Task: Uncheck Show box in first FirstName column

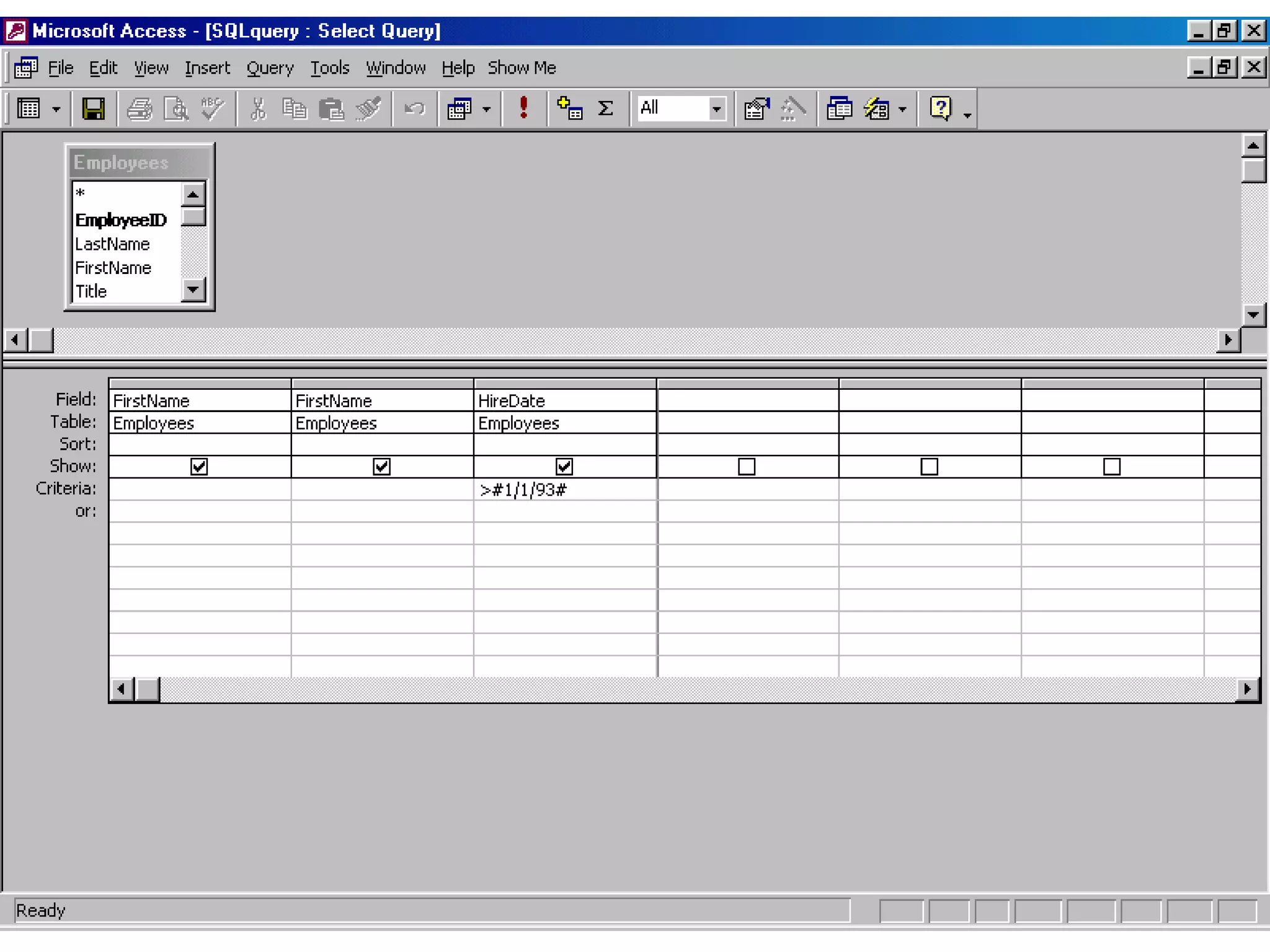Action: pyautogui.click(x=199, y=466)
